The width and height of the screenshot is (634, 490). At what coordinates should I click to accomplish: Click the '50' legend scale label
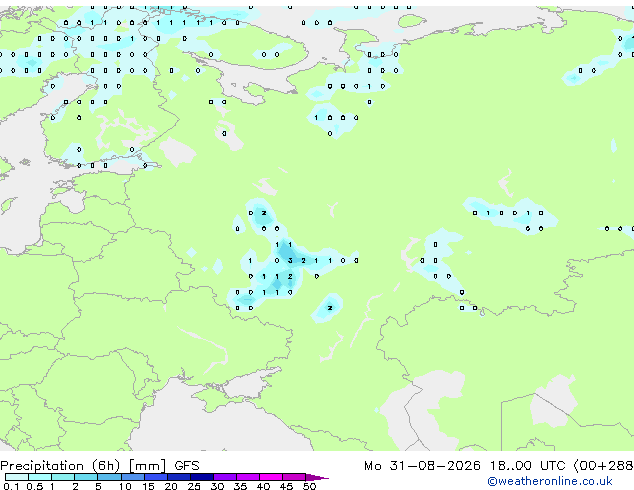click(x=309, y=486)
